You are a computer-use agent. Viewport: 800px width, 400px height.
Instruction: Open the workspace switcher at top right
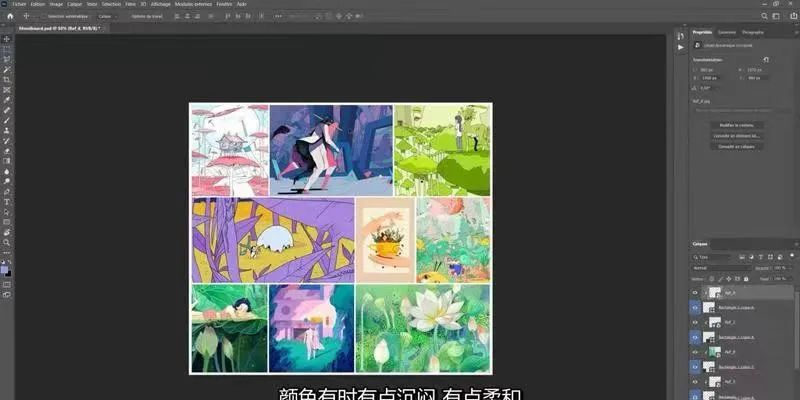pyautogui.click(x=776, y=16)
